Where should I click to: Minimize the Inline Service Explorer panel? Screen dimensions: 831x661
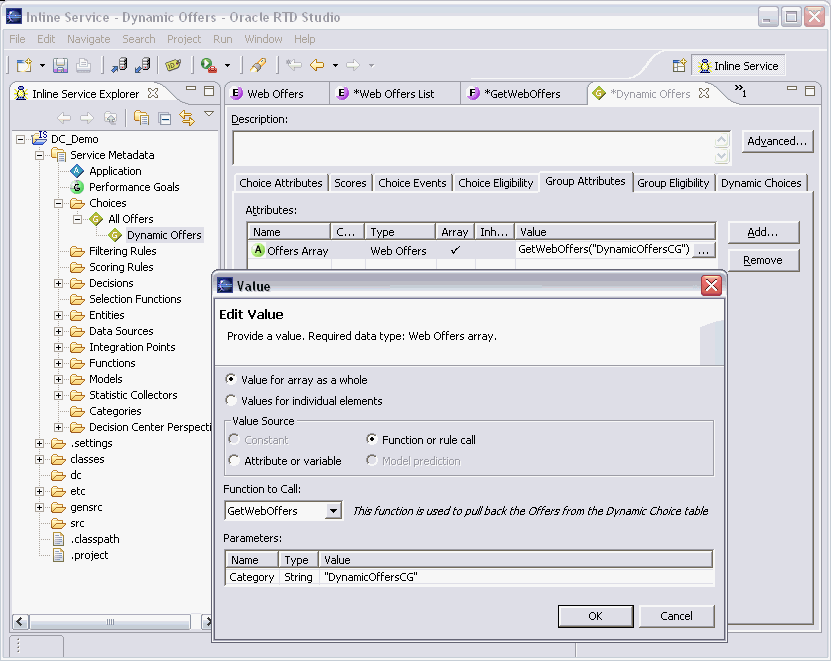point(191,90)
